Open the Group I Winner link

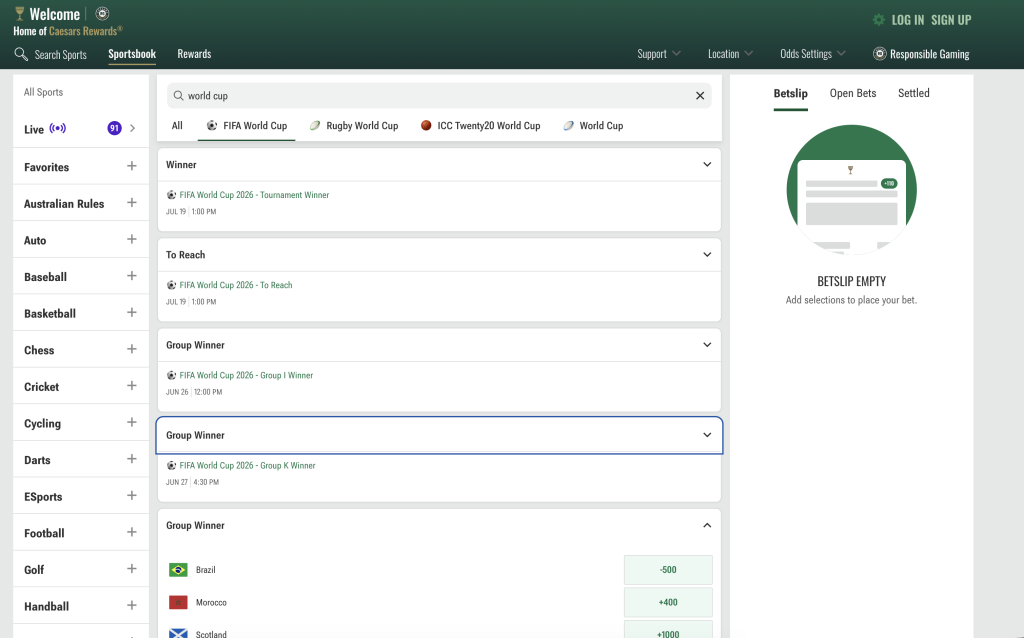(246, 375)
